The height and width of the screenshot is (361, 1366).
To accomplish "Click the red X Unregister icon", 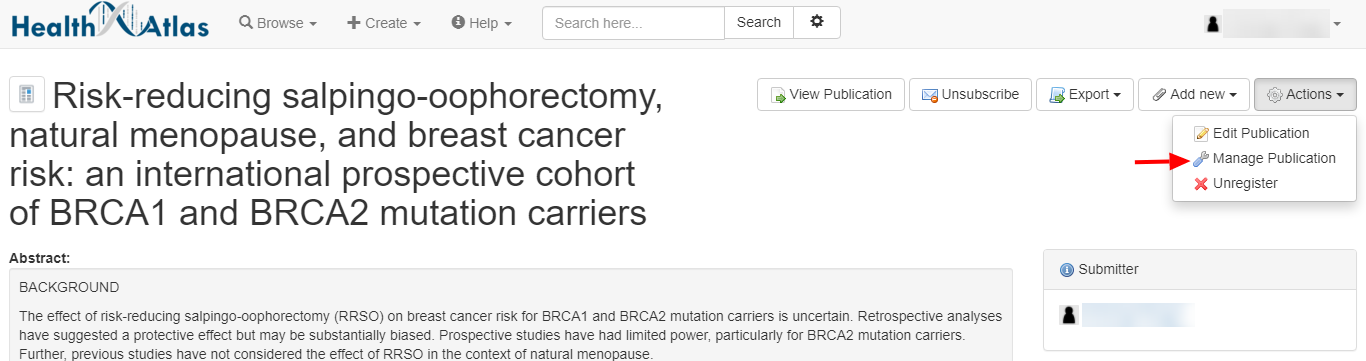I will (1201, 184).
